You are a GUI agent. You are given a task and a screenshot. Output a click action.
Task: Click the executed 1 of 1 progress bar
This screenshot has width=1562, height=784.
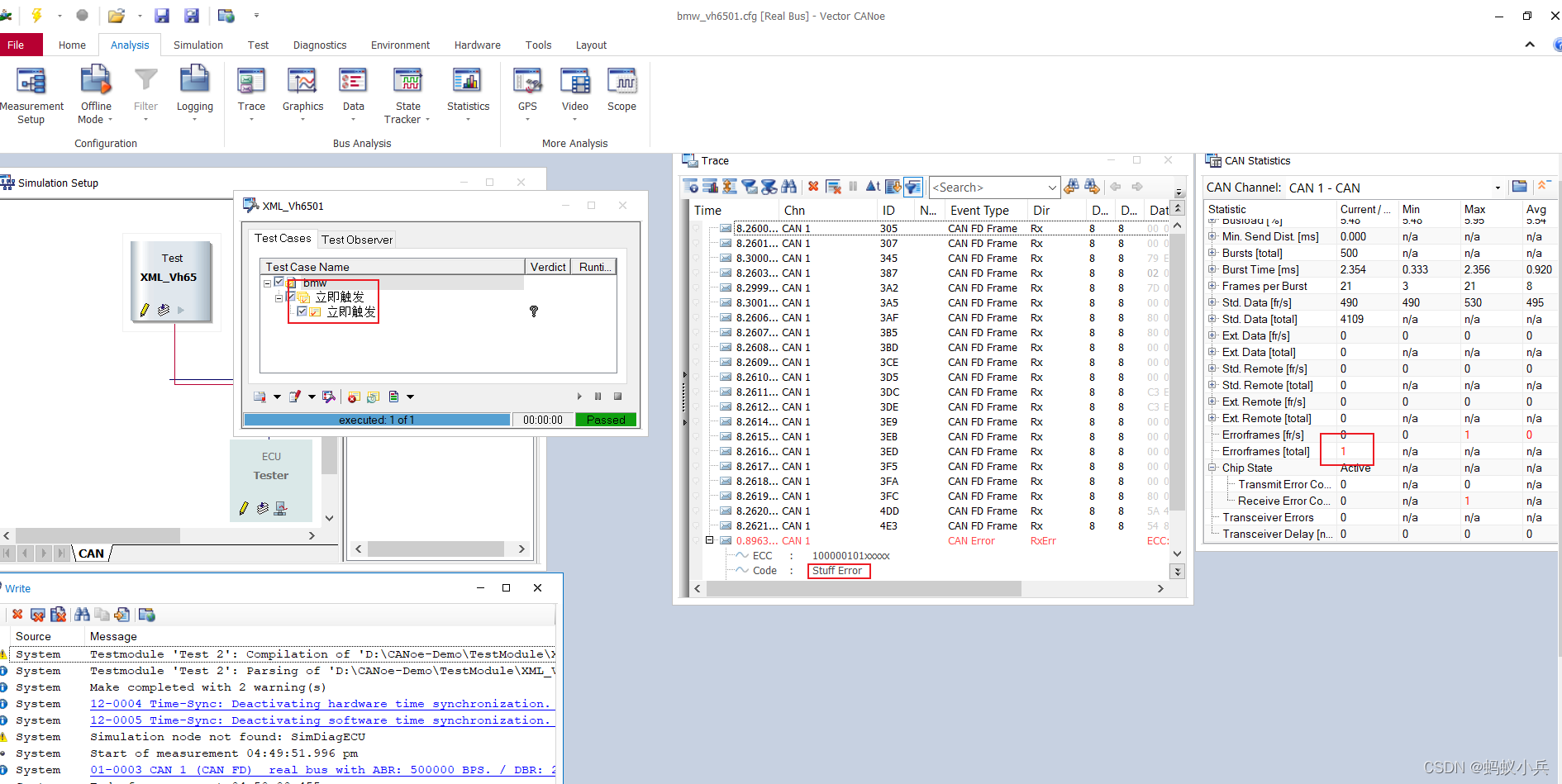point(377,420)
